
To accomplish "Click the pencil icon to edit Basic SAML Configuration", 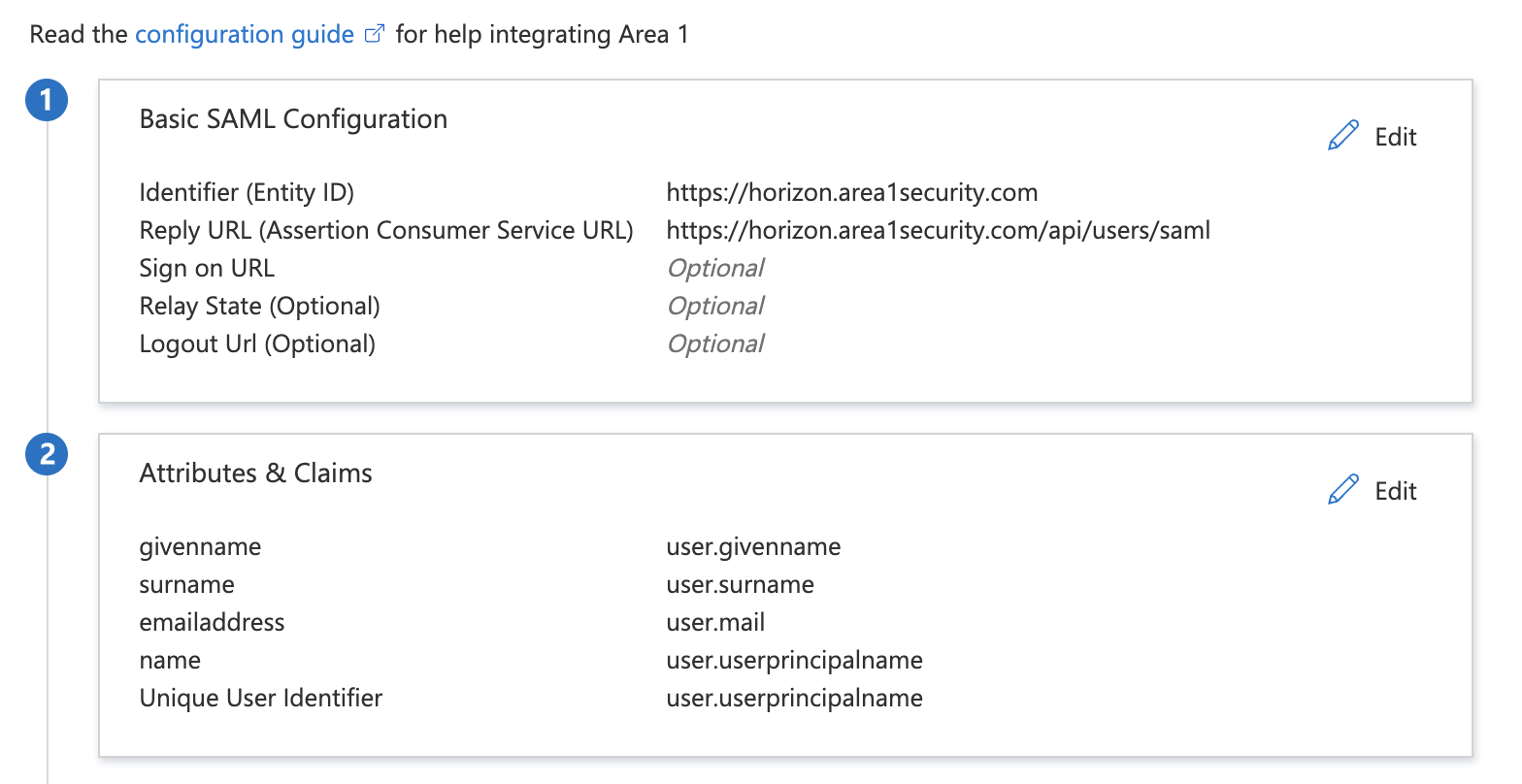I will pos(1342,135).
